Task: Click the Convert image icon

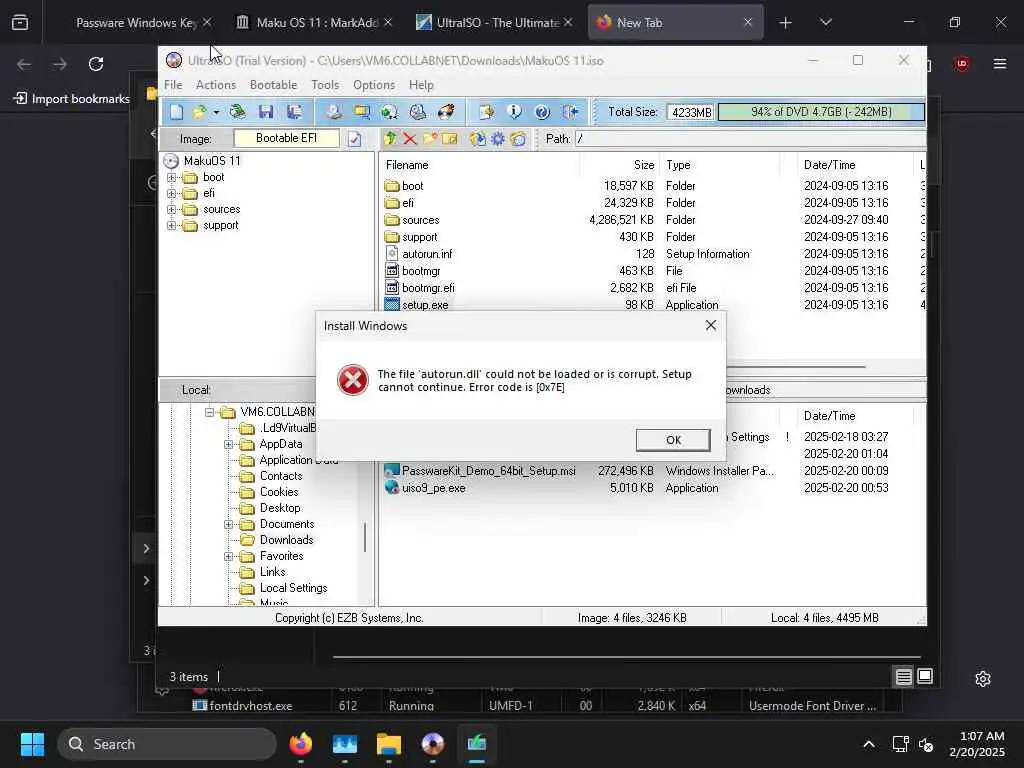Action: point(389,112)
